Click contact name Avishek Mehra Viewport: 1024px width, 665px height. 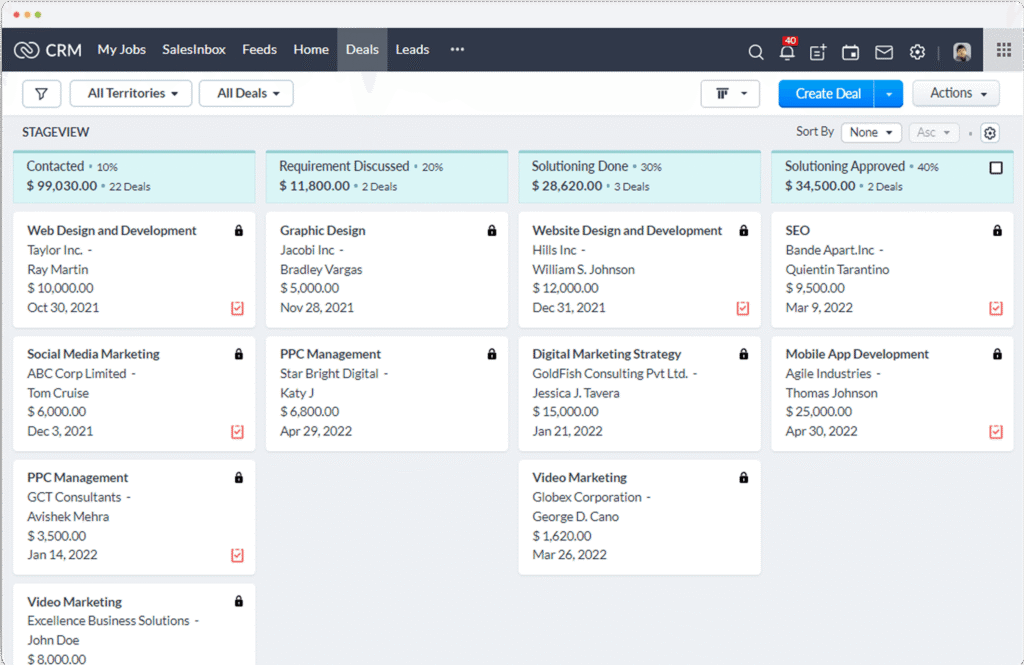click(68, 517)
